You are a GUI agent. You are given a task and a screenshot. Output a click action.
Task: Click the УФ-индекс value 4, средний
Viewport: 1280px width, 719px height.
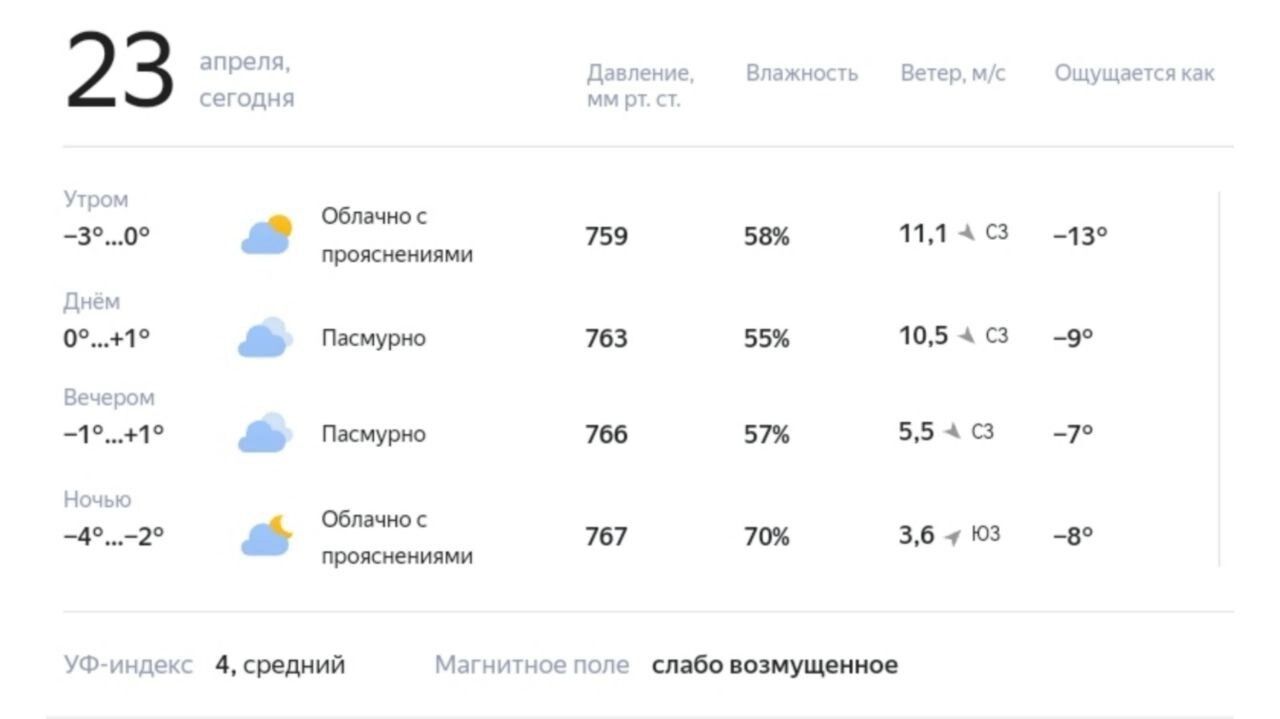tap(280, 664)
